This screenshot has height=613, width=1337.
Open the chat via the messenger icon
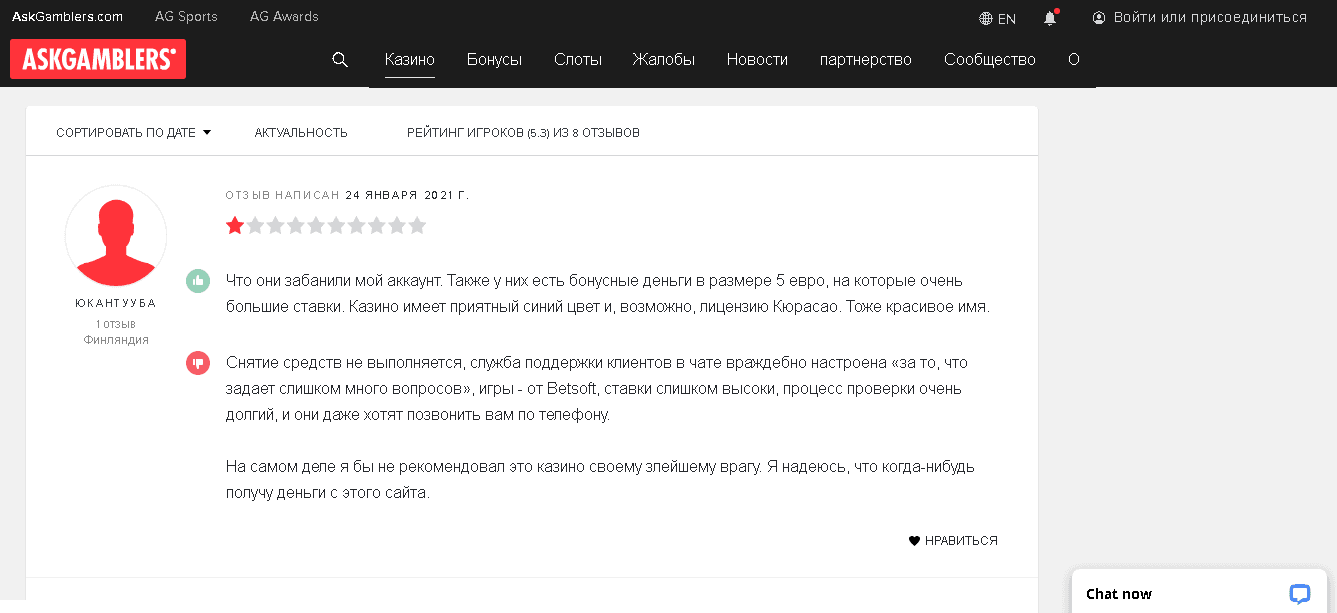(x=1299, y=593)
